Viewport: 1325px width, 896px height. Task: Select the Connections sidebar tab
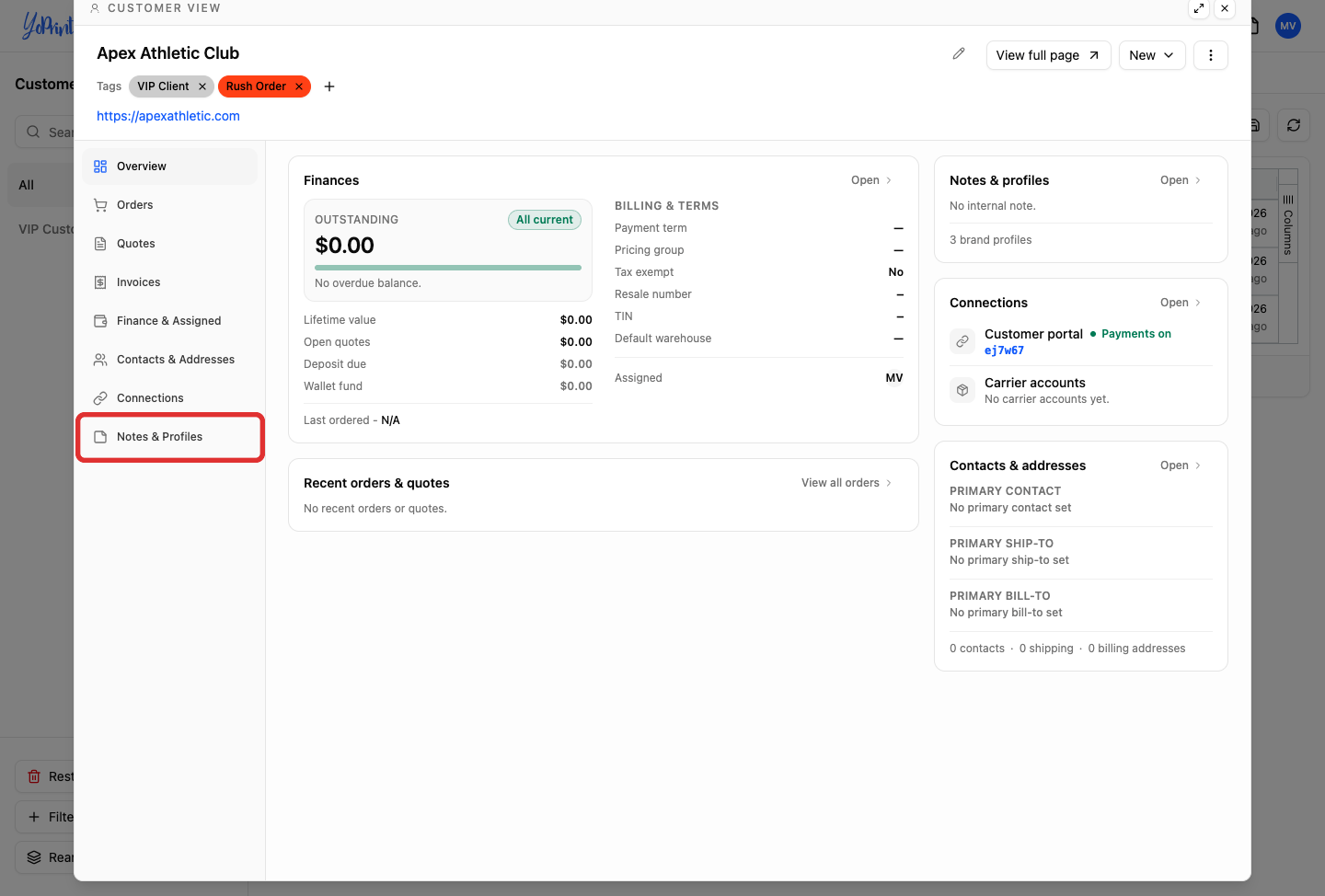pos(170,398)
